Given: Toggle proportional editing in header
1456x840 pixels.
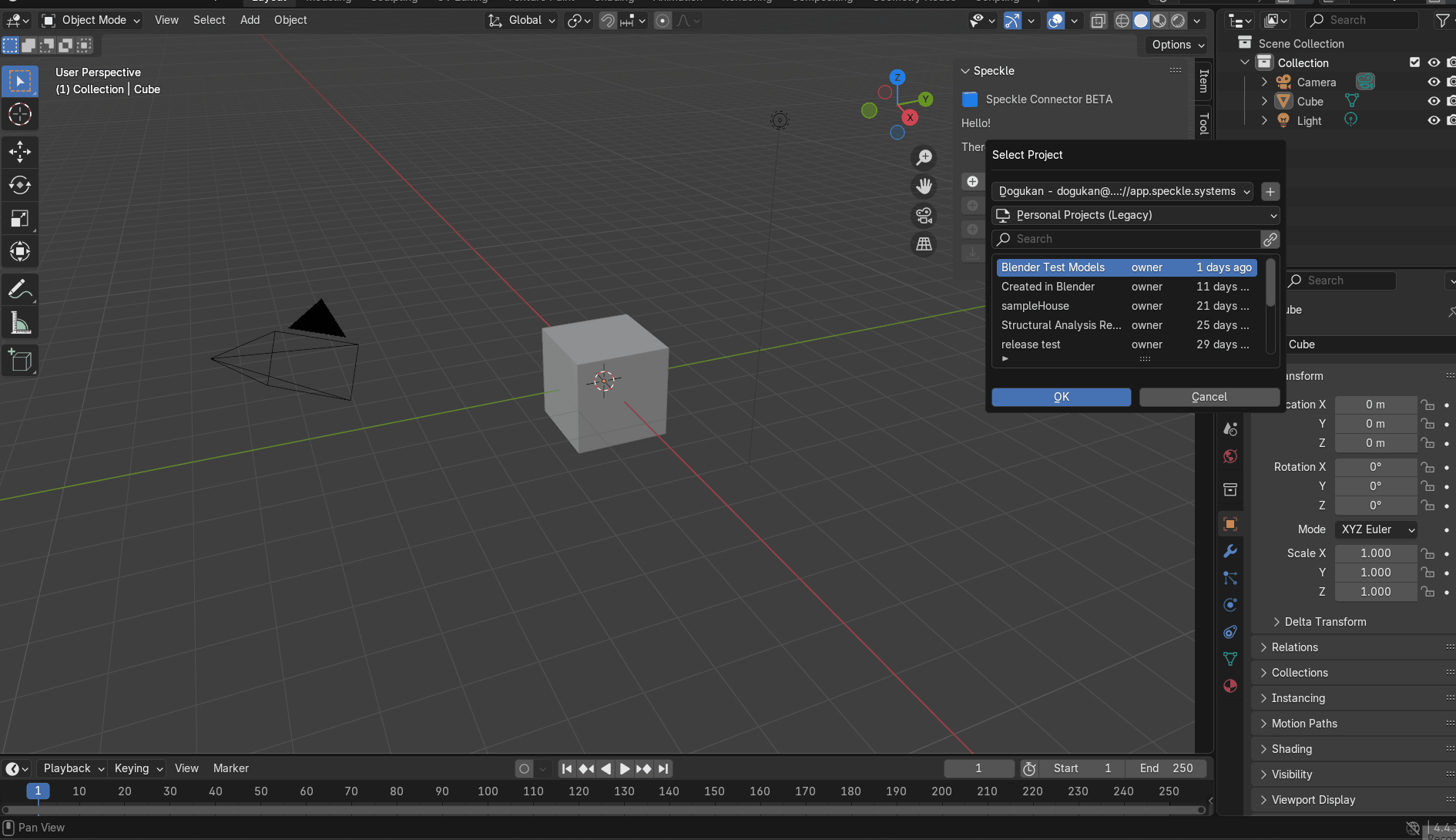Looking at the screenshot, I should (x=663, y=21).
